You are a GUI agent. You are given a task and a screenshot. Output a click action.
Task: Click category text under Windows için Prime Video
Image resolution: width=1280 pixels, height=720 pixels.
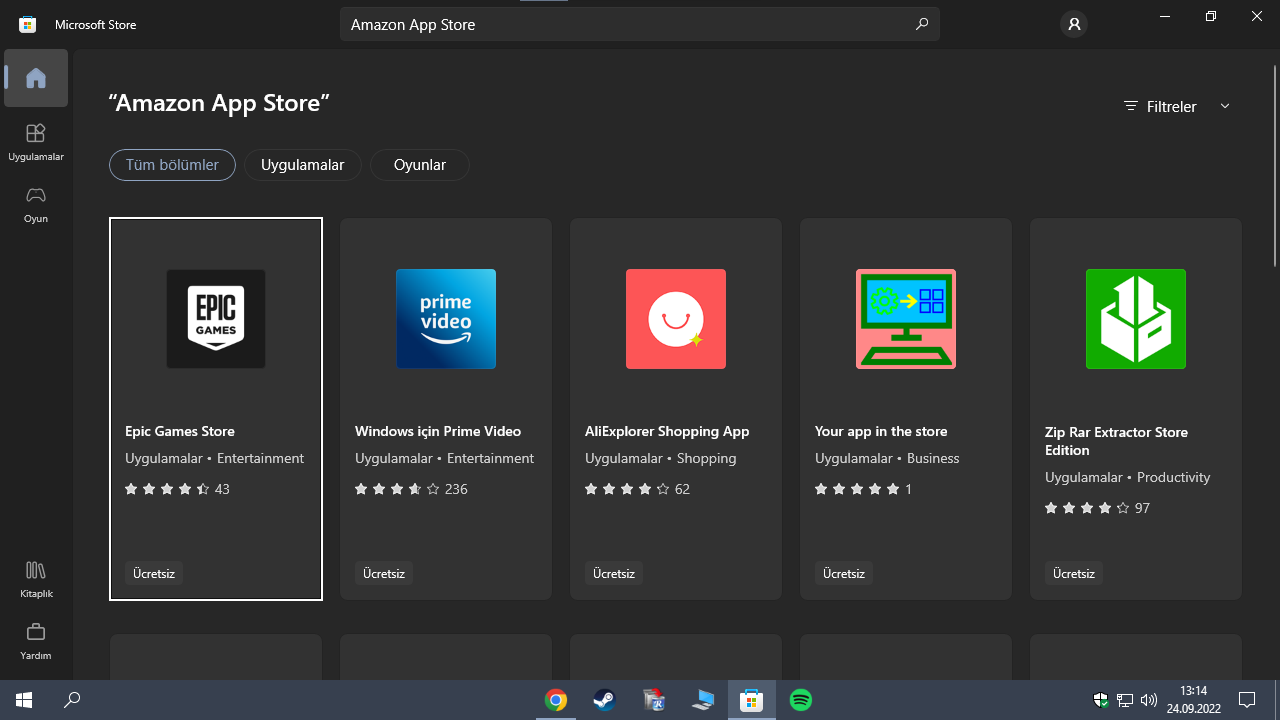tap(444, 458)
